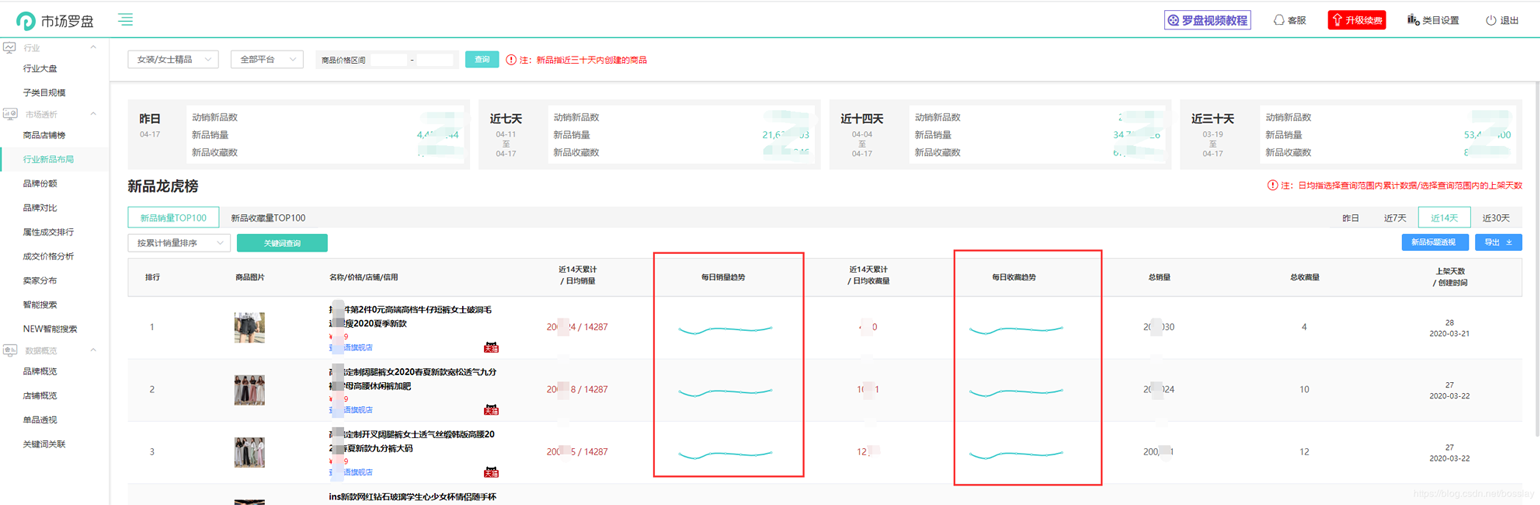Select the 近30天 time range option
The height and width of the screenshot is (505, 1540).
[1496, 218]
